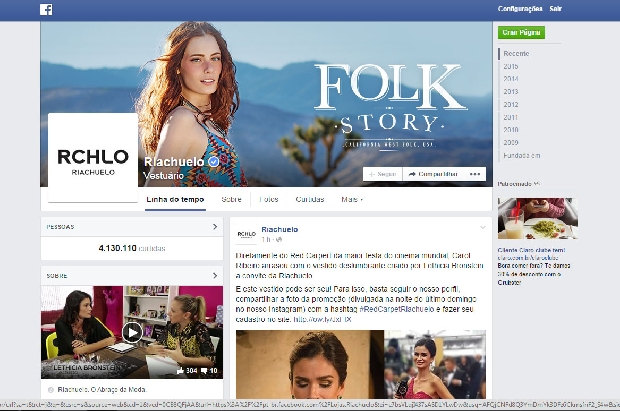Click the 4.130.110 curtidas count
Screen dimensions: 620x411
pos(132,248)
